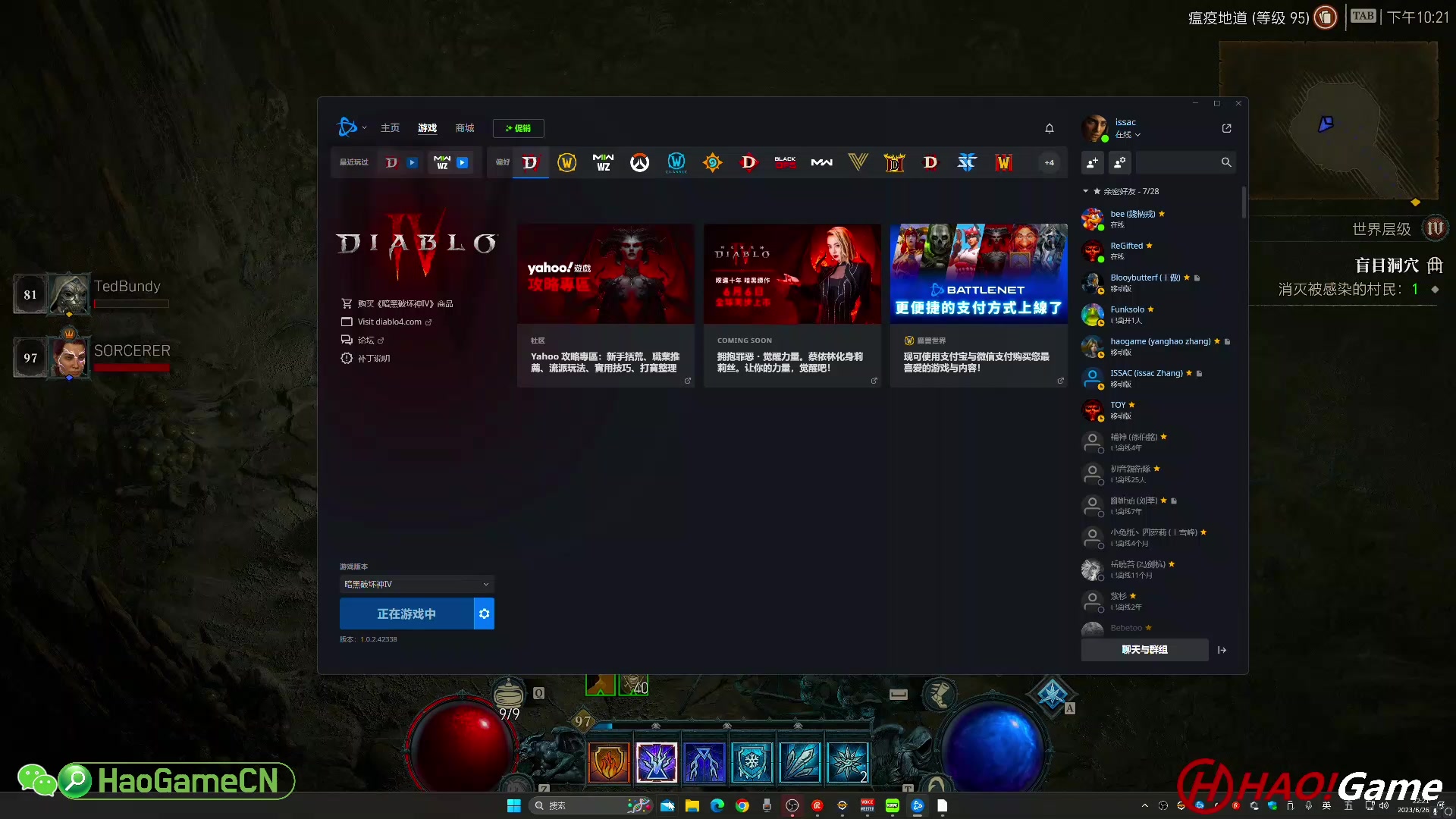Open the 促销 promotions button

click(x=518, y=128)
